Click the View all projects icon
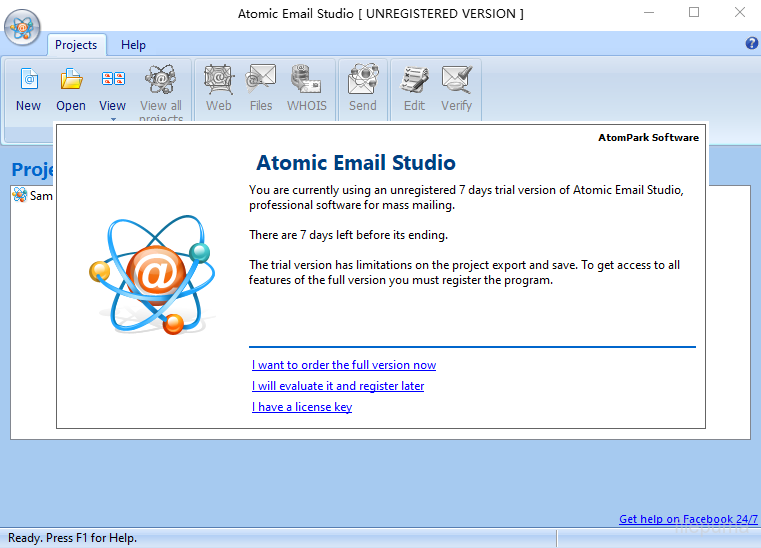 click(160, 79)
